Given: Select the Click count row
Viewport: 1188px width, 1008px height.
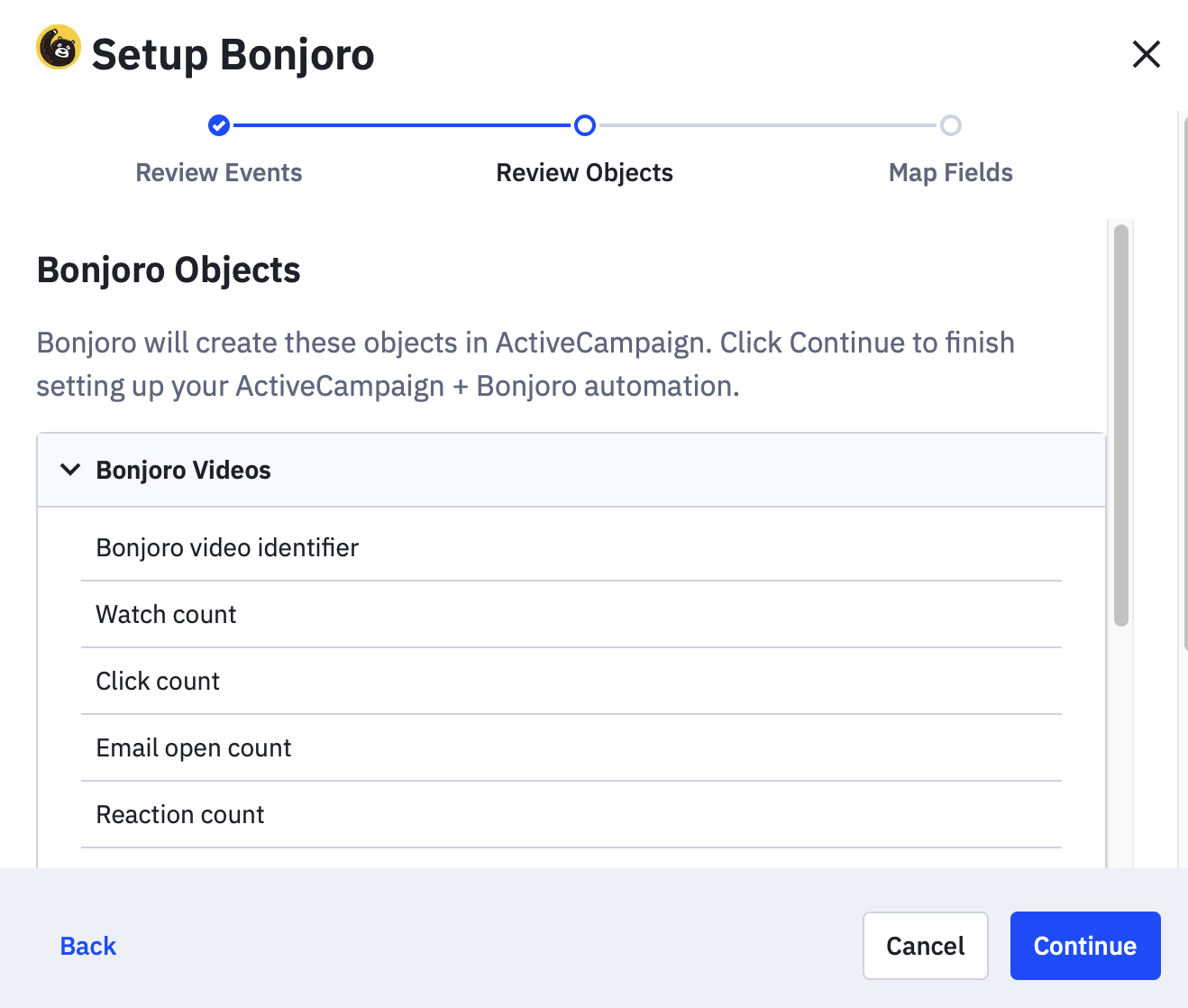Looking at the screenshot, I should pyautogui.click(x=571, y=681).
